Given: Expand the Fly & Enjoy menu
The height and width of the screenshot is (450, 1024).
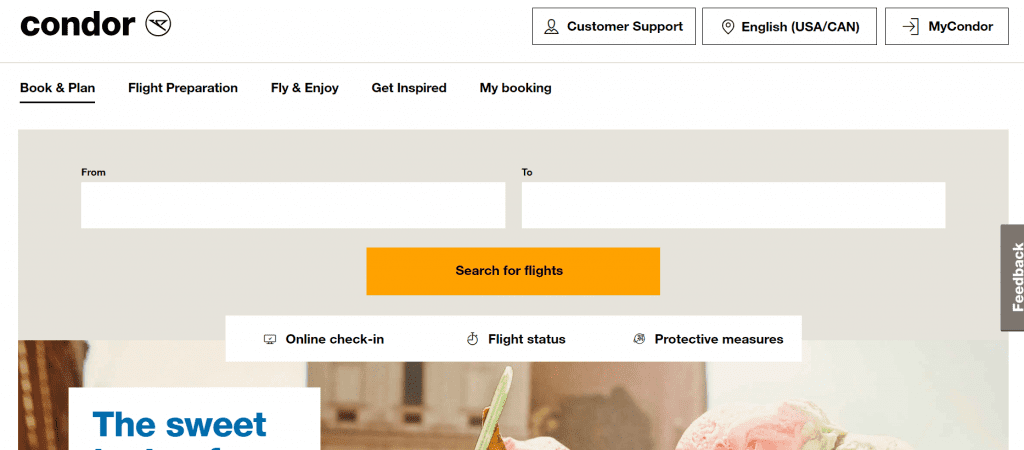Looking at the screenshot, I should click(305, 88).
